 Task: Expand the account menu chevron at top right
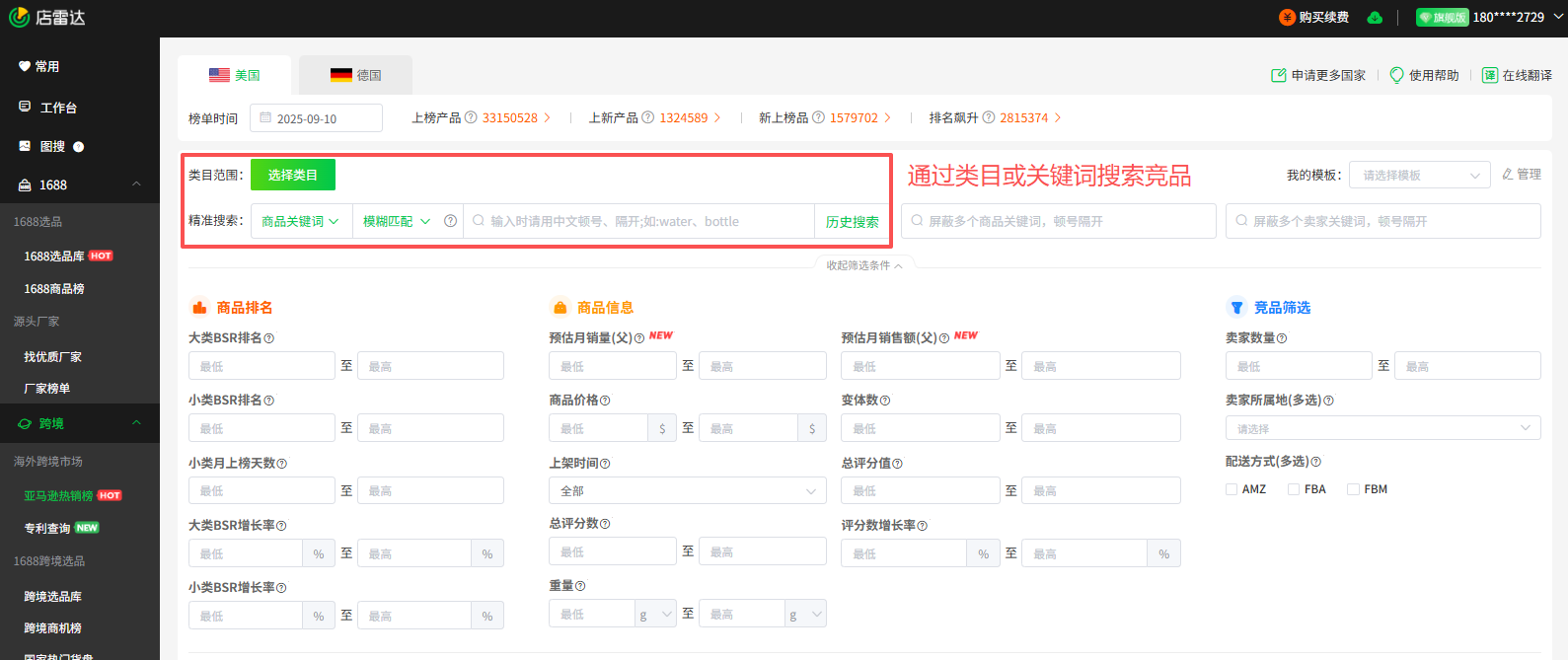(x=1559, y=17)
